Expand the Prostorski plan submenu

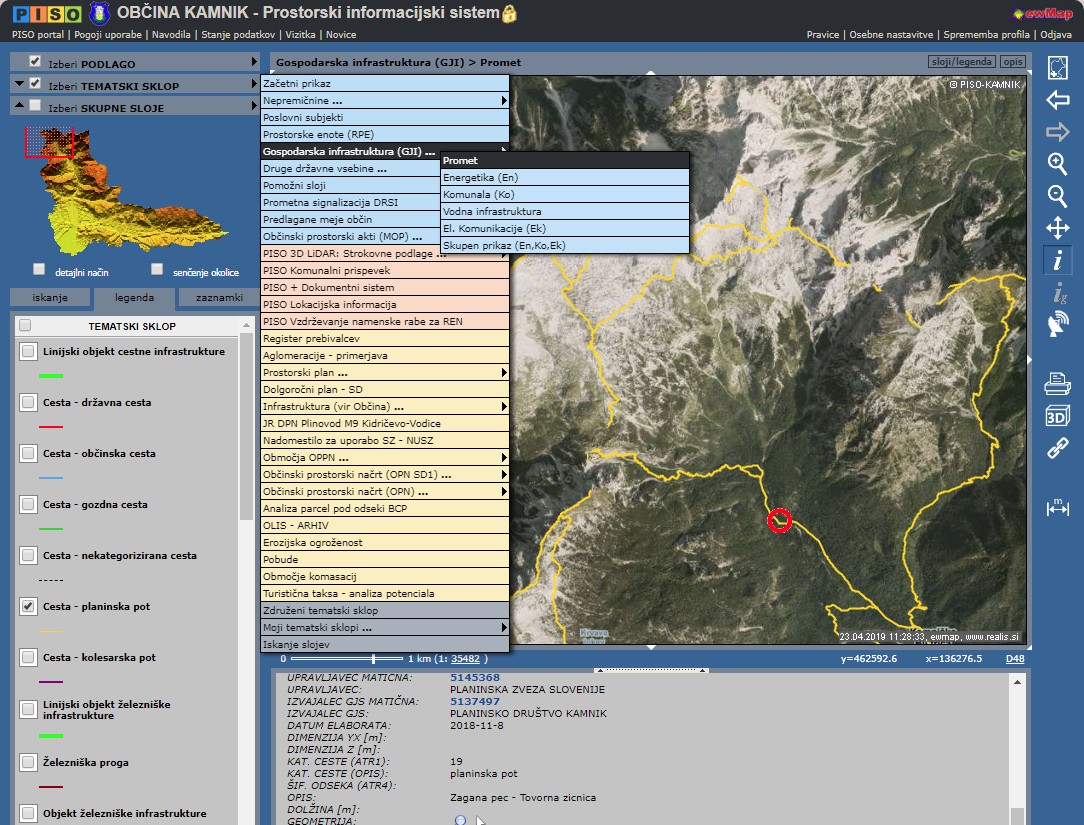385,373
